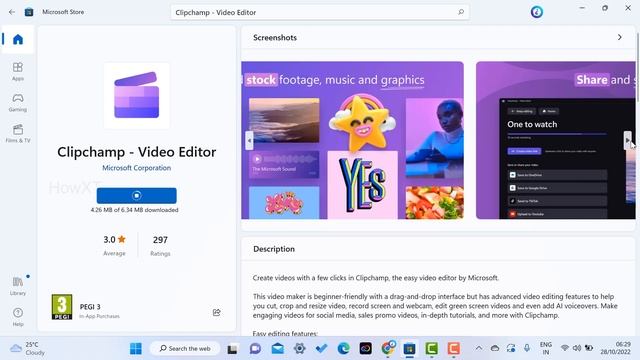Open the user profile avatar
Viewport: 640px width, 360px height.
point(537,12)
